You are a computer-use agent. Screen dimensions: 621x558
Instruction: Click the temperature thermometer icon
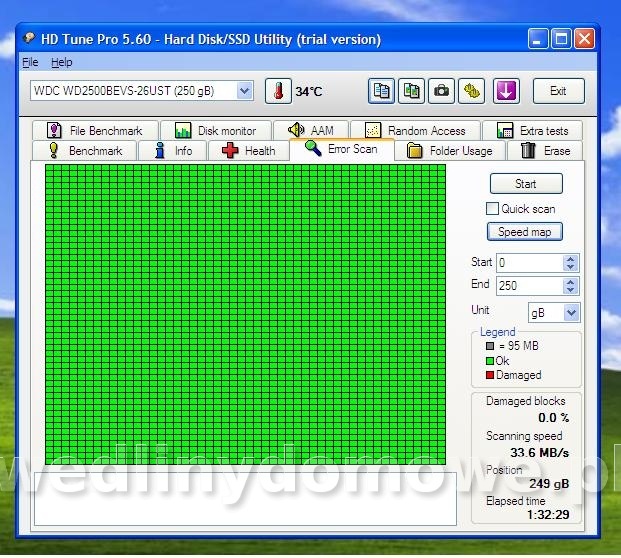(x=277, y=91)
